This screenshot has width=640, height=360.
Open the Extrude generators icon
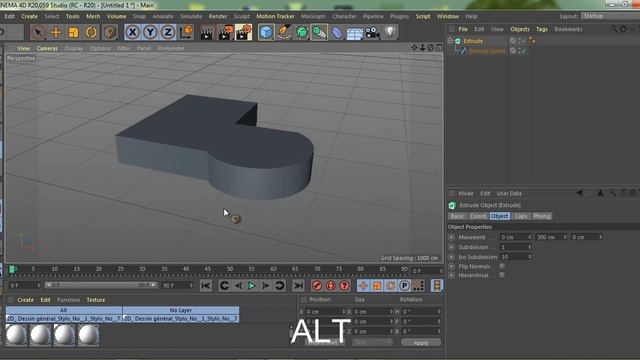(319, 32)
